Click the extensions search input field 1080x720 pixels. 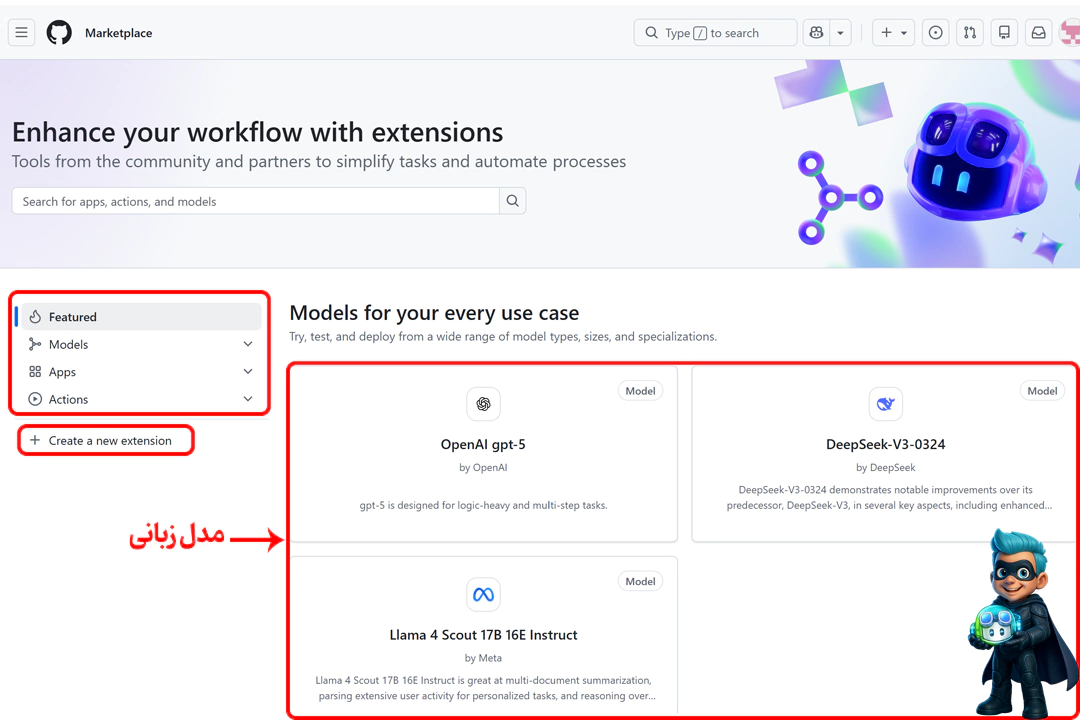point(255,200)
